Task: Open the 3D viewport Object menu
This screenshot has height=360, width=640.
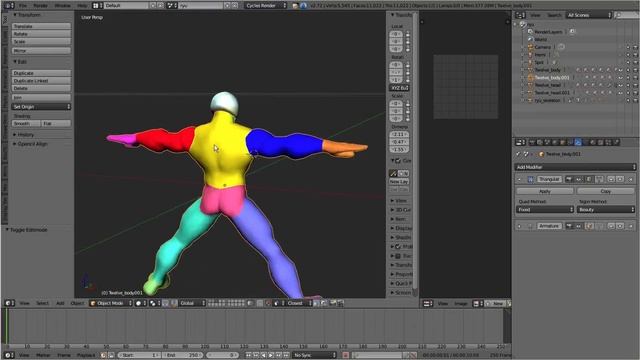Action: [x=77, y=303]
